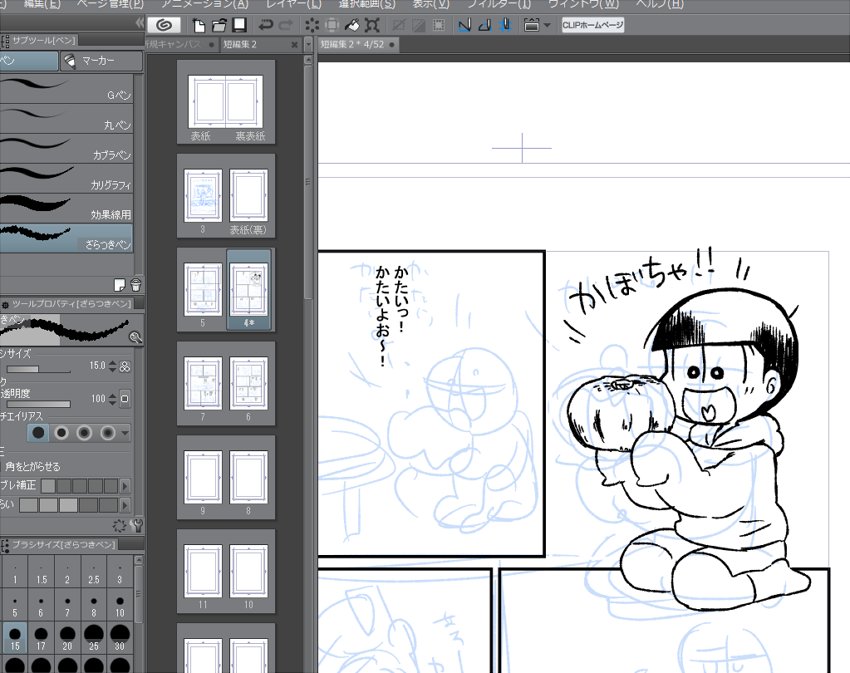Open the CLIPホームページ button

point(593,25)
